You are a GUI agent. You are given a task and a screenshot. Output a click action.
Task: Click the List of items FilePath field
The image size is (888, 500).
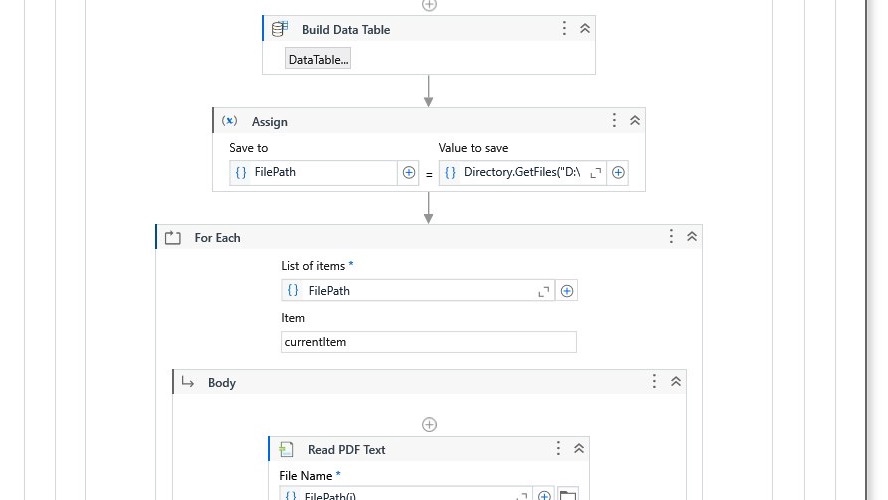point(410,291)
